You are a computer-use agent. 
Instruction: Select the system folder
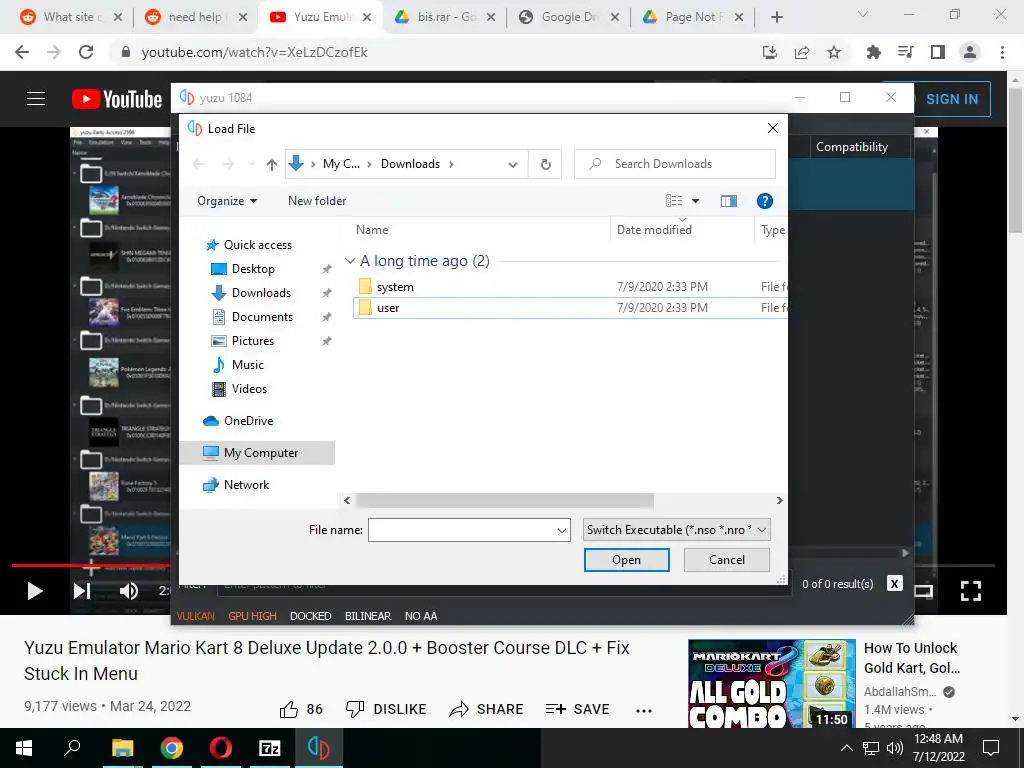point(569,287)
